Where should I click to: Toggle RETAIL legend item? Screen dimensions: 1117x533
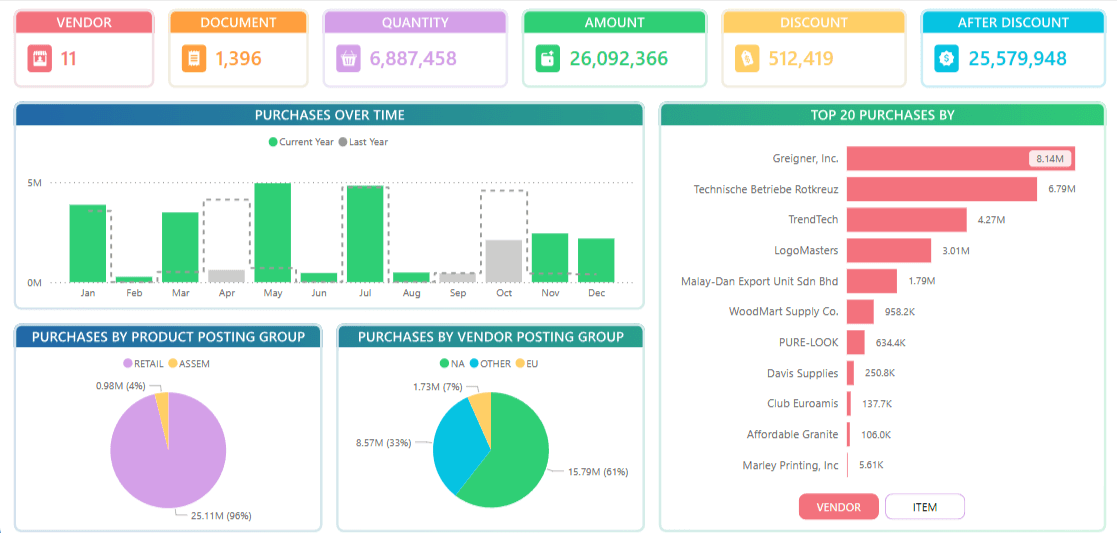[x=145, y=363]
